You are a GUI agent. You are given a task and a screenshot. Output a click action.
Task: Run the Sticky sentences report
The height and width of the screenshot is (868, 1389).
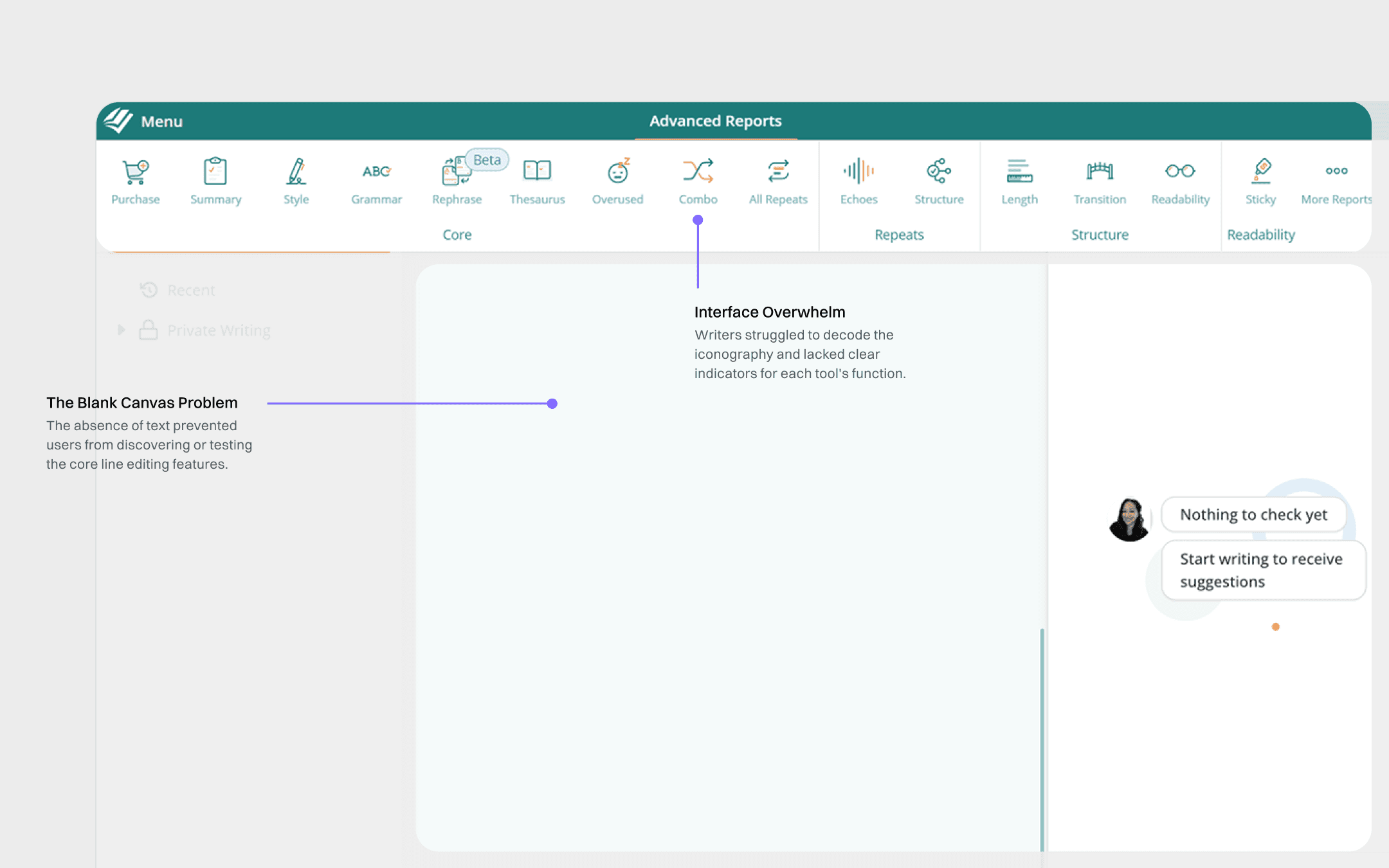pos(1260,181)
